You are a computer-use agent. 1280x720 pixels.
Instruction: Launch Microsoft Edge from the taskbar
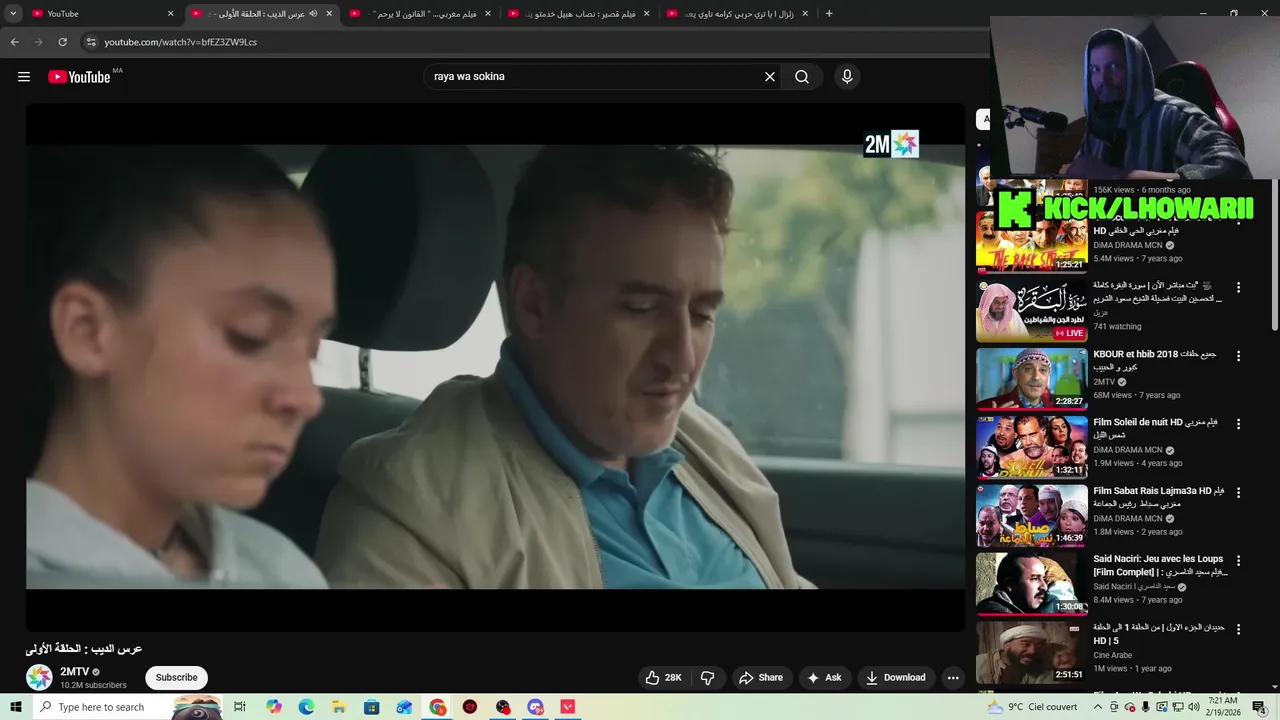click(306, 707)
